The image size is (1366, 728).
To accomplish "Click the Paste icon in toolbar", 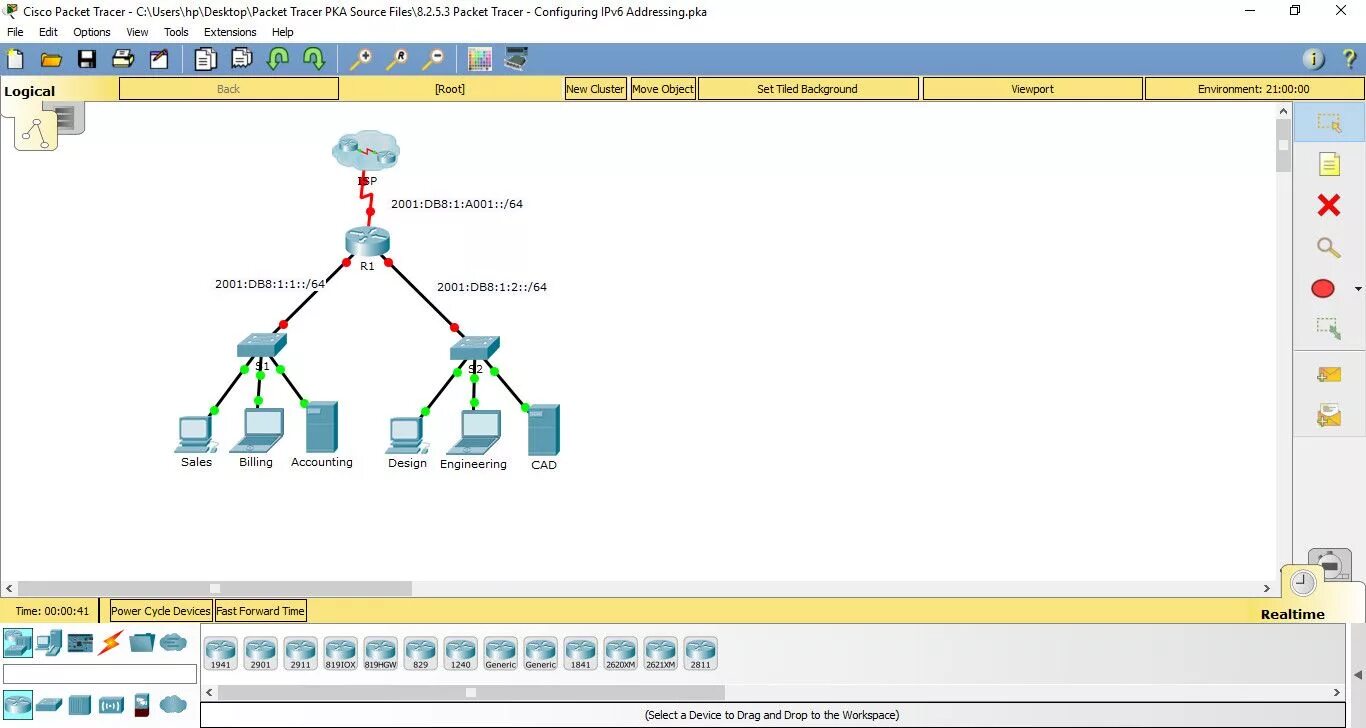I will 242,59.
